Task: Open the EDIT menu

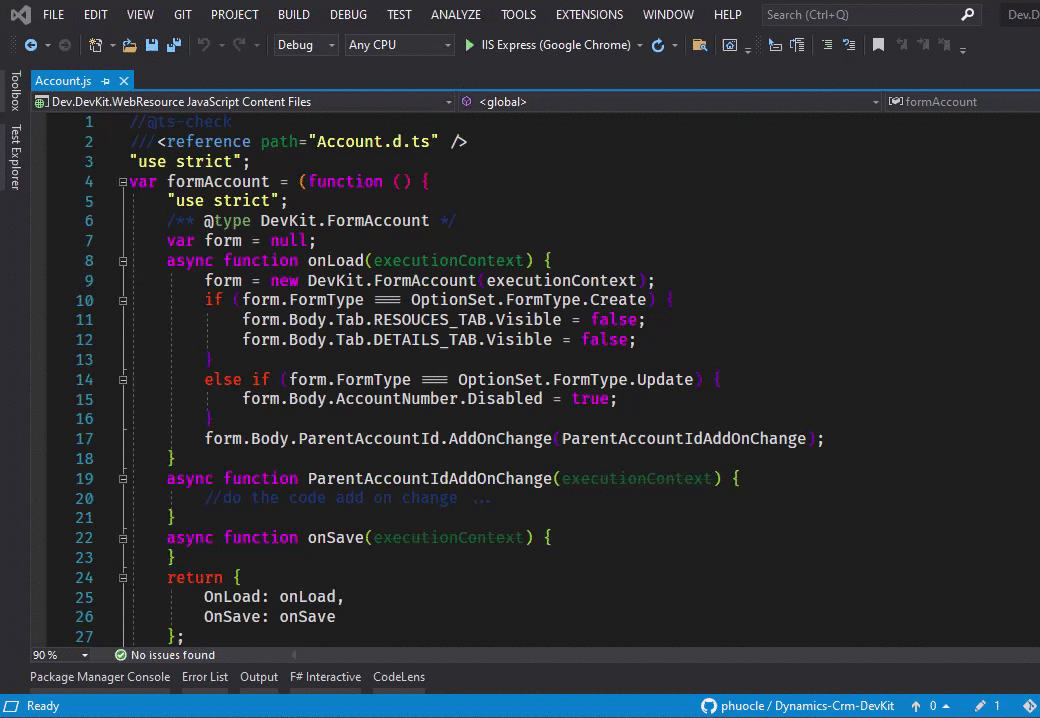Action: (96, 14)
